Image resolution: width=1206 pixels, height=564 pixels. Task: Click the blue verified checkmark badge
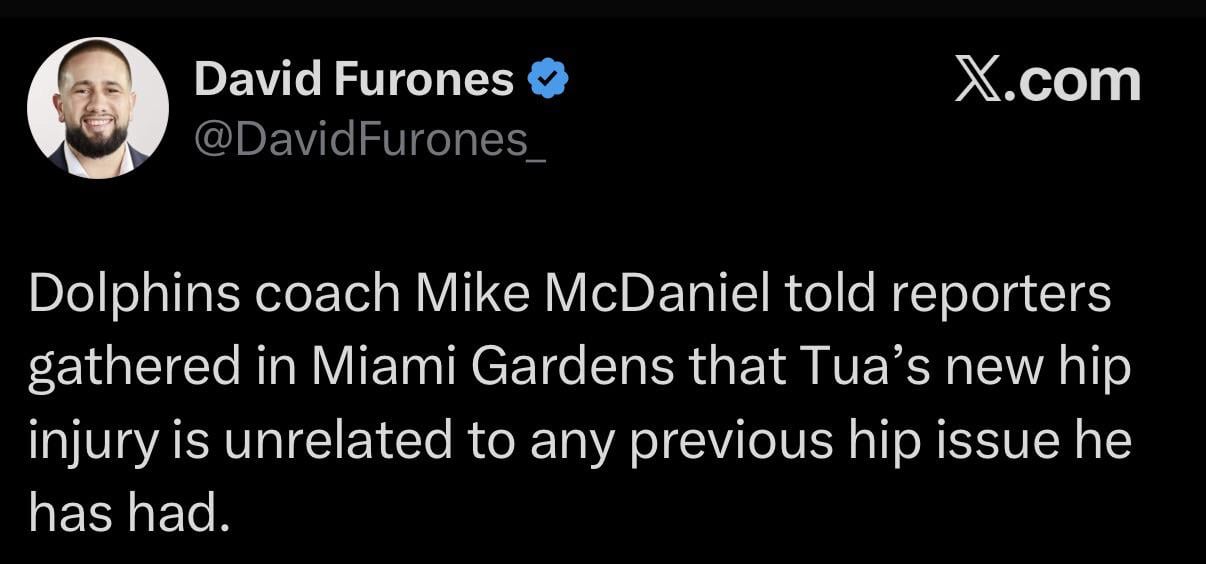click(x=548, y=79)
